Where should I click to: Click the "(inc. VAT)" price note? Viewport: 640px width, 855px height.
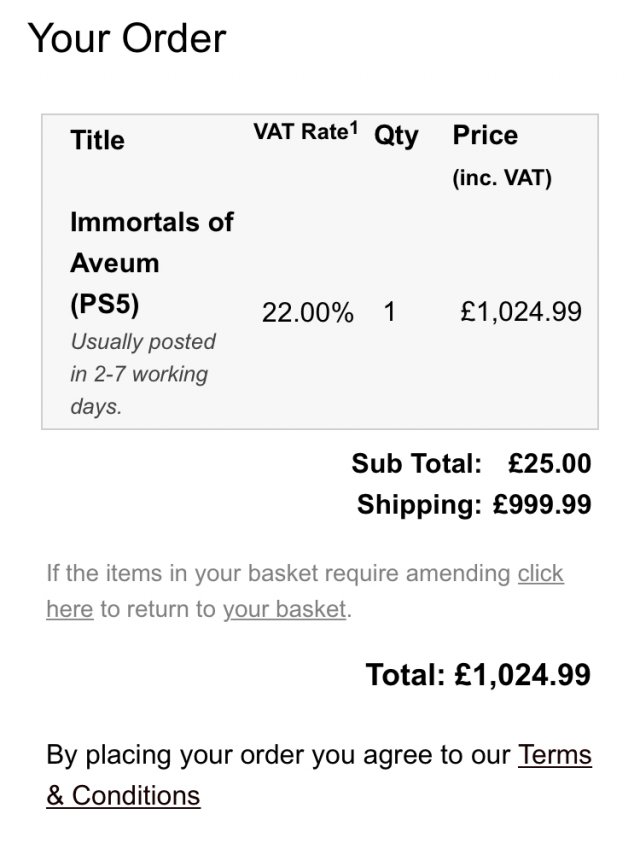click(x=502, y=179)
